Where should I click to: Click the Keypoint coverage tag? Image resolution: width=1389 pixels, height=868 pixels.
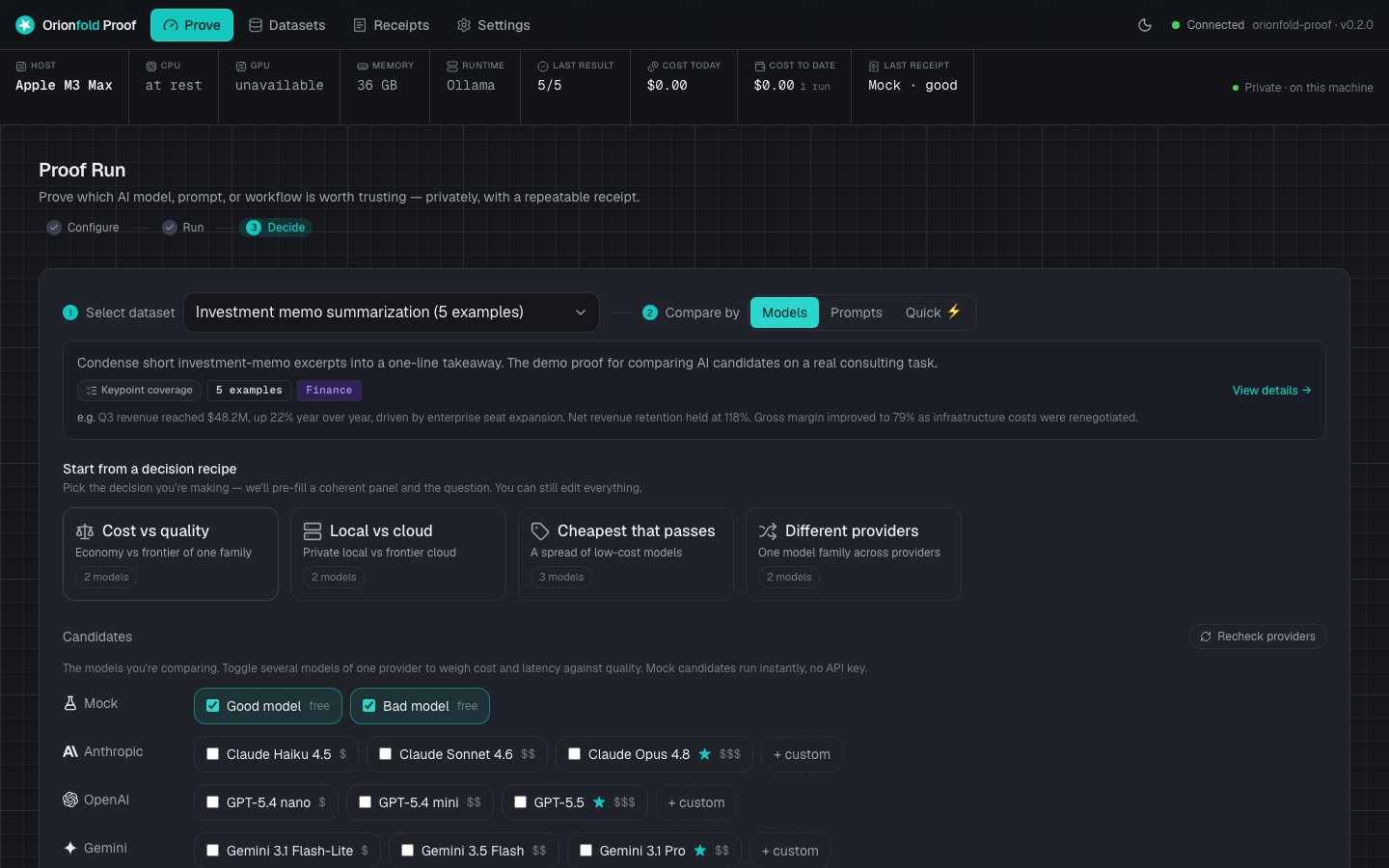139,391
